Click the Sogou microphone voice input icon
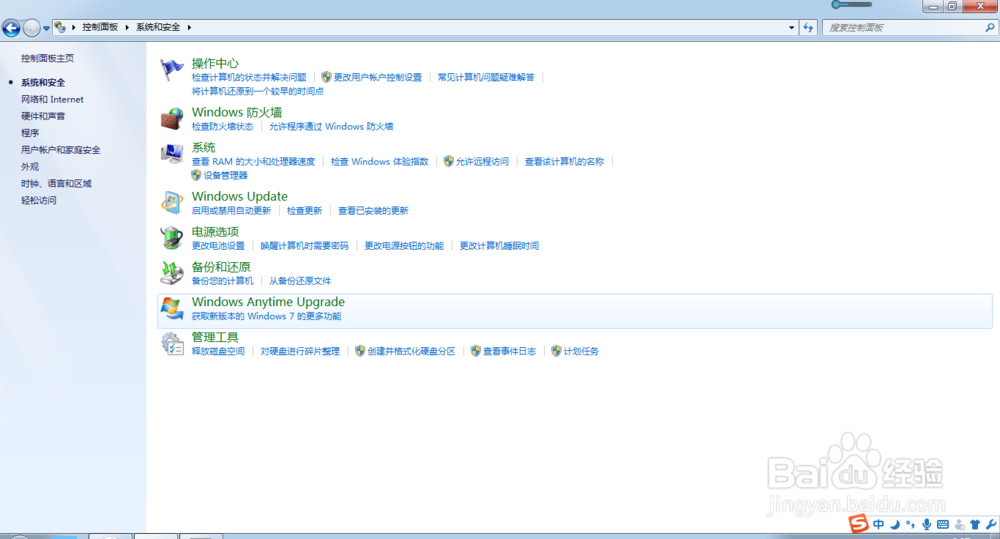The height and width of the screenshot is (539, 1000). tap(927, 524)
